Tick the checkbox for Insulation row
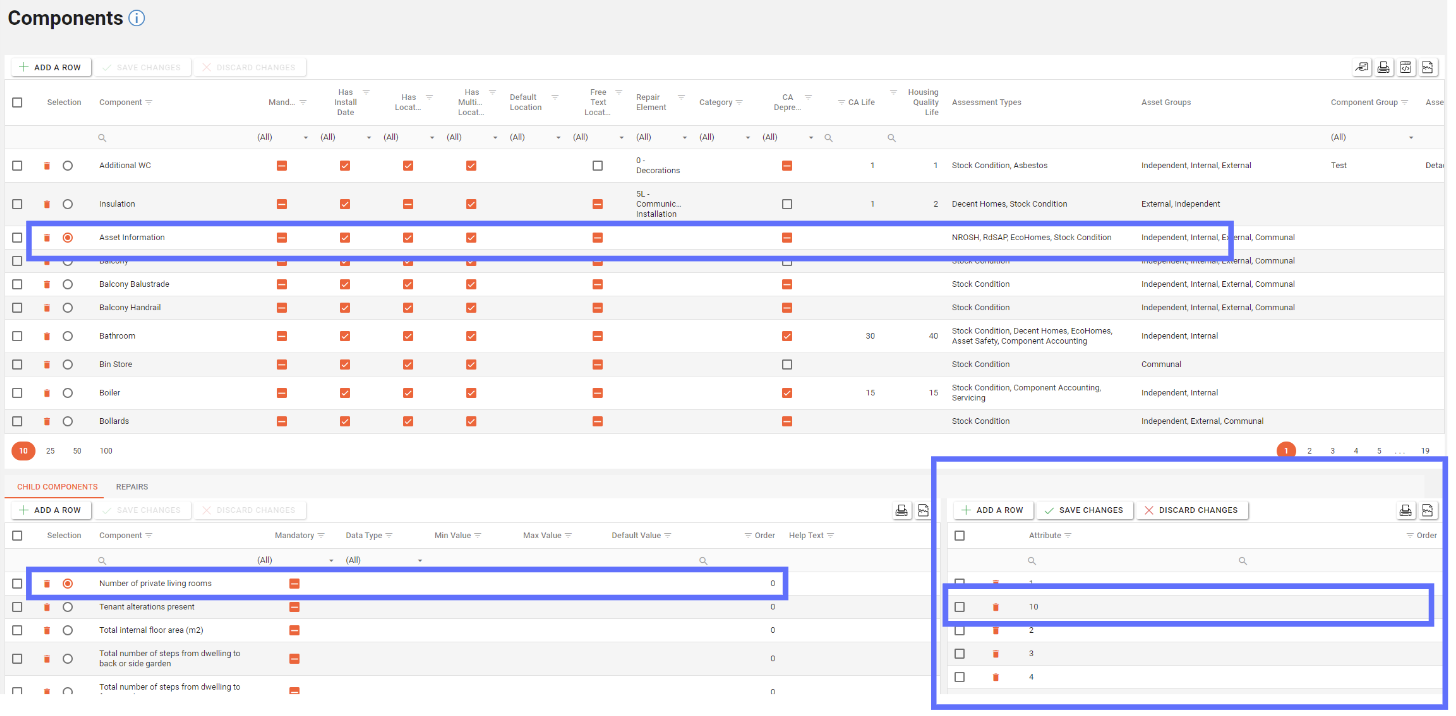The height and width of the screenshot is (716, 1456). click(x=17, y=204)
